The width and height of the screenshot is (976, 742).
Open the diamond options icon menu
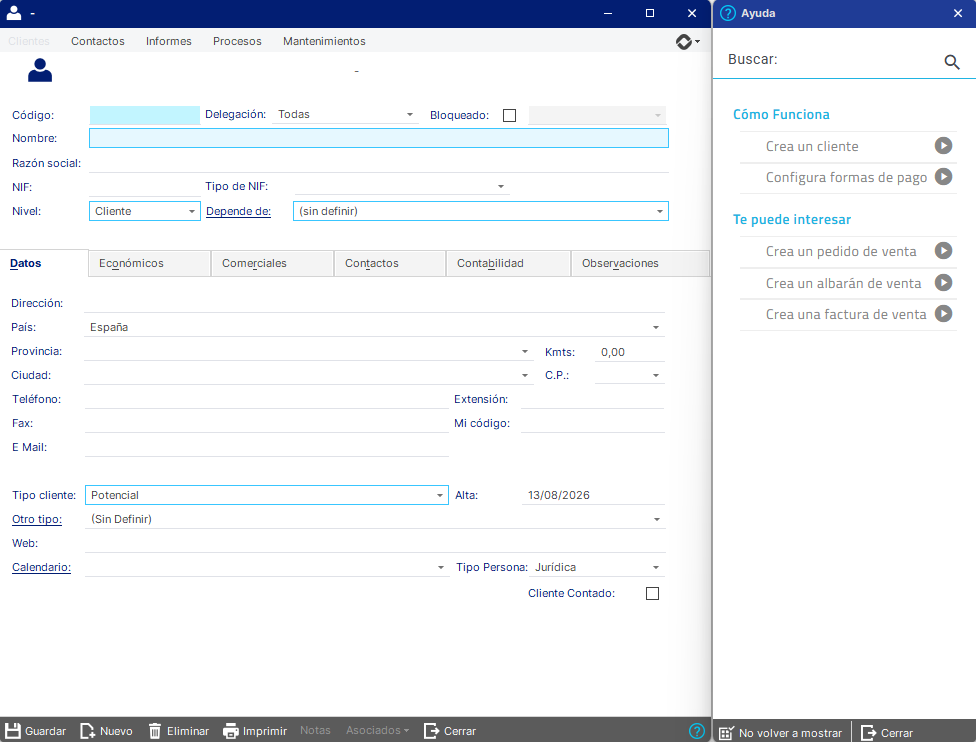click(x=687, y=42)
